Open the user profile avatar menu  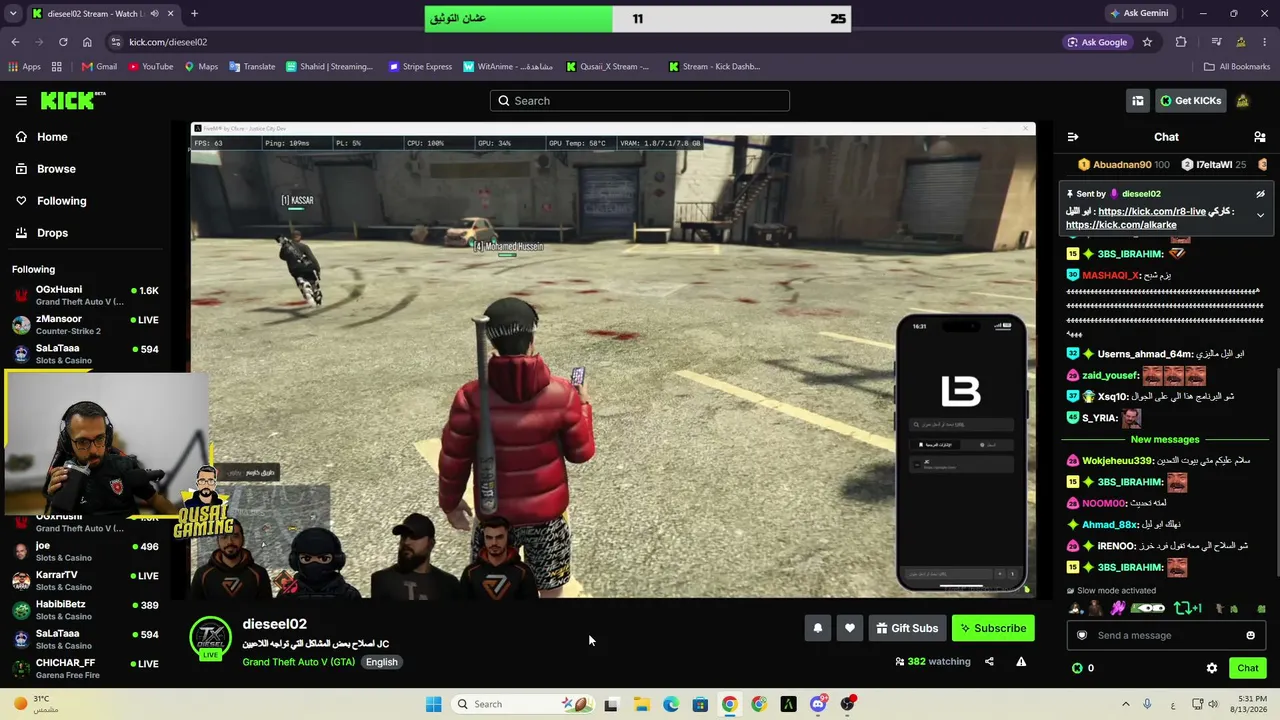coord(1243,101)
